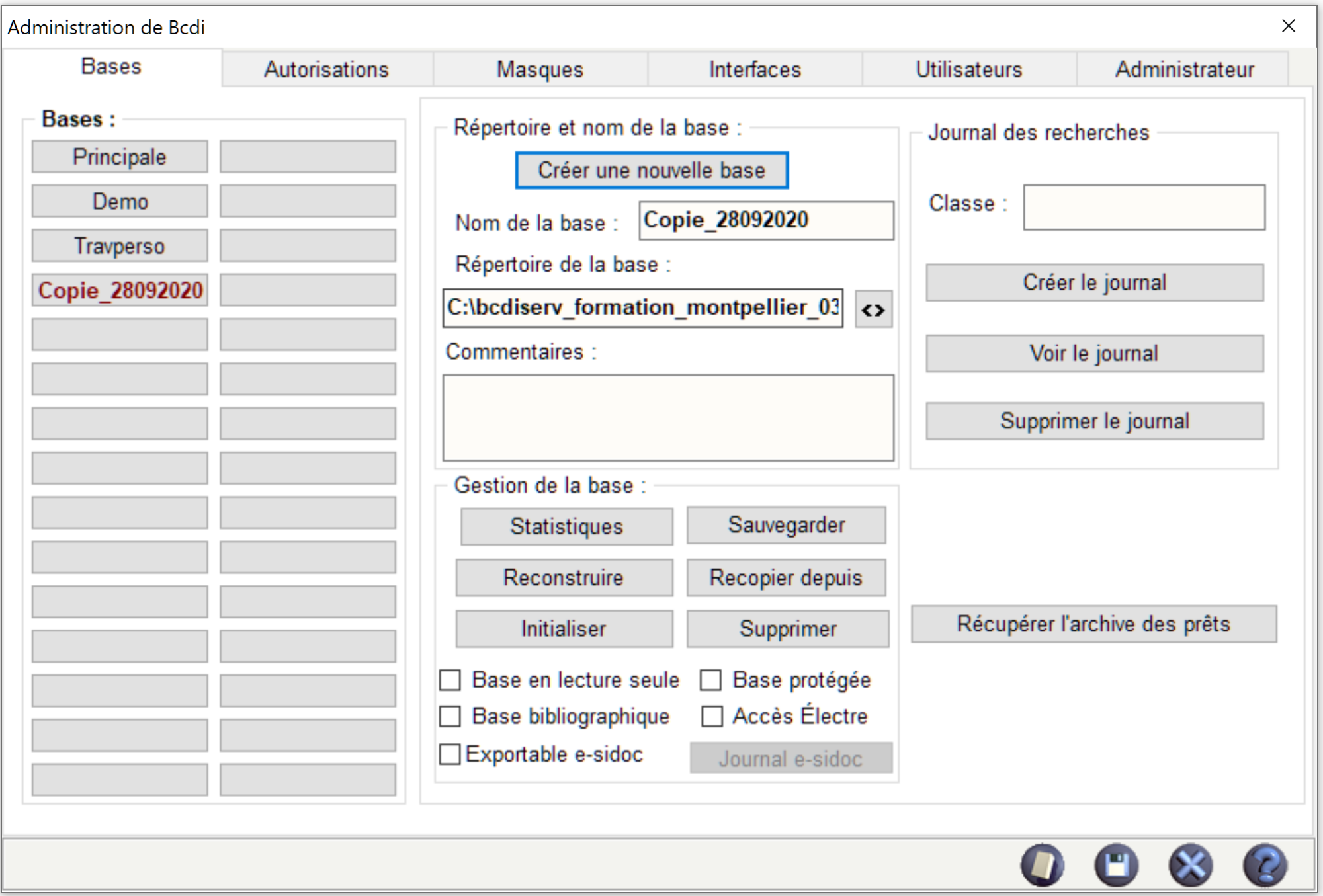The image size is (1323, 896).
Task: Go to the Masques tab
Action: (x=540, y=69)
